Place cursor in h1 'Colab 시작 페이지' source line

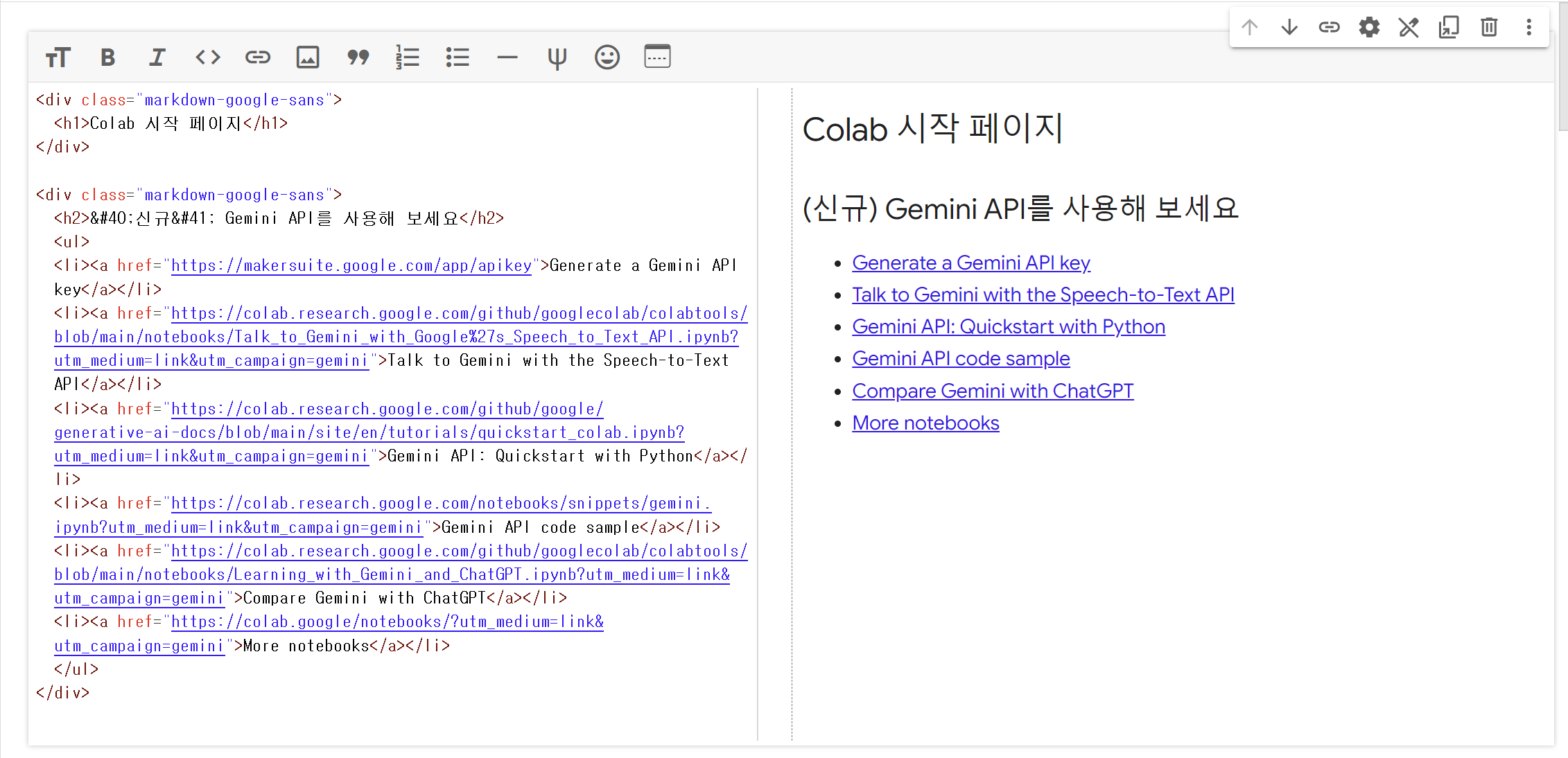171,123
